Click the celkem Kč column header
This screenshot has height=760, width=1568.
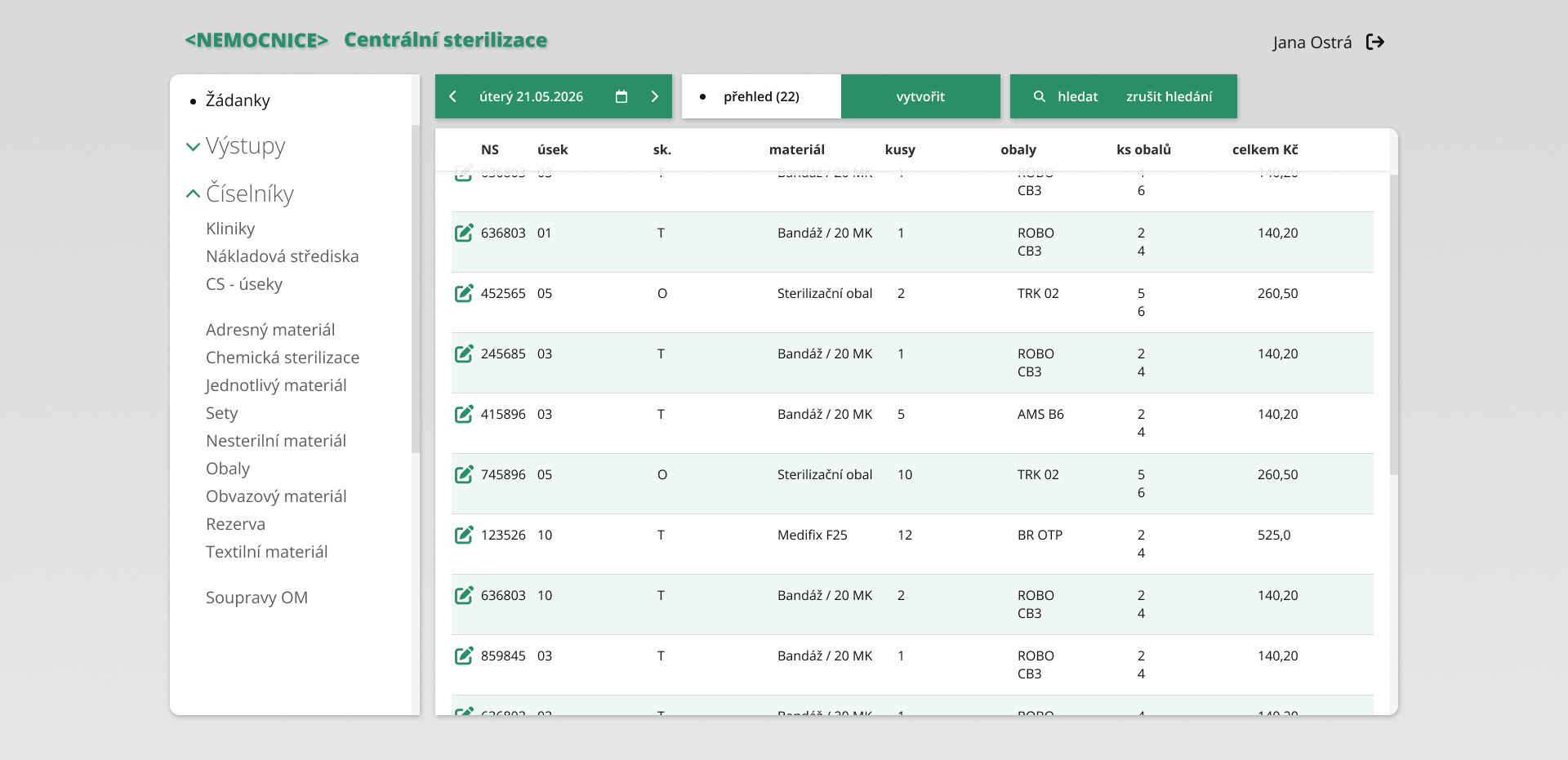(x=1265, y=149)
